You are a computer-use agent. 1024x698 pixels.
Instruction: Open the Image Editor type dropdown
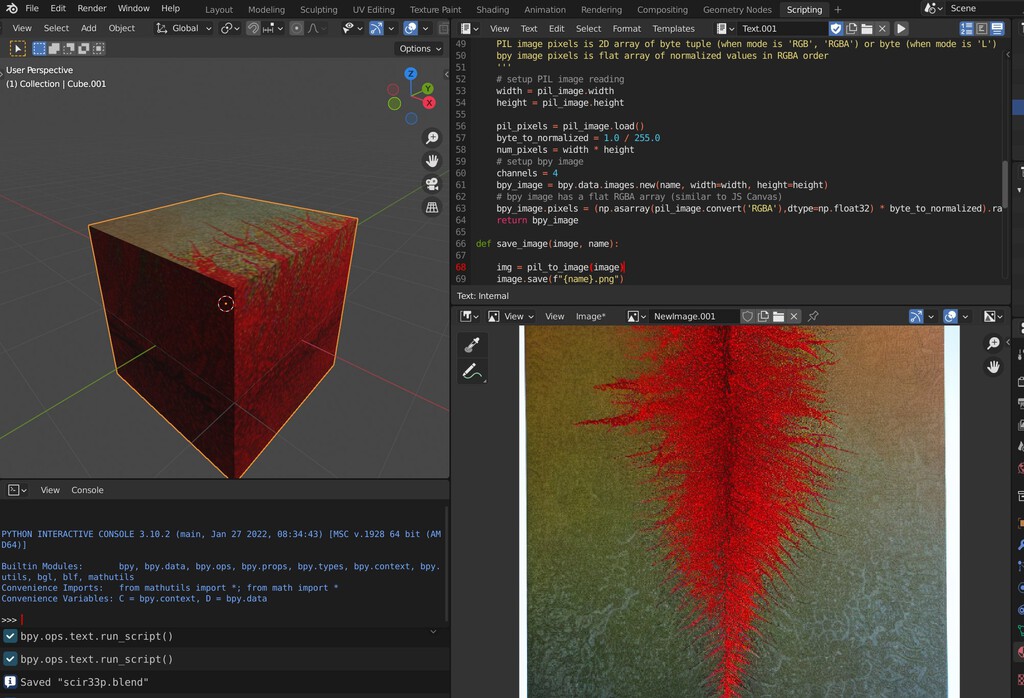[x=470, y=316]
